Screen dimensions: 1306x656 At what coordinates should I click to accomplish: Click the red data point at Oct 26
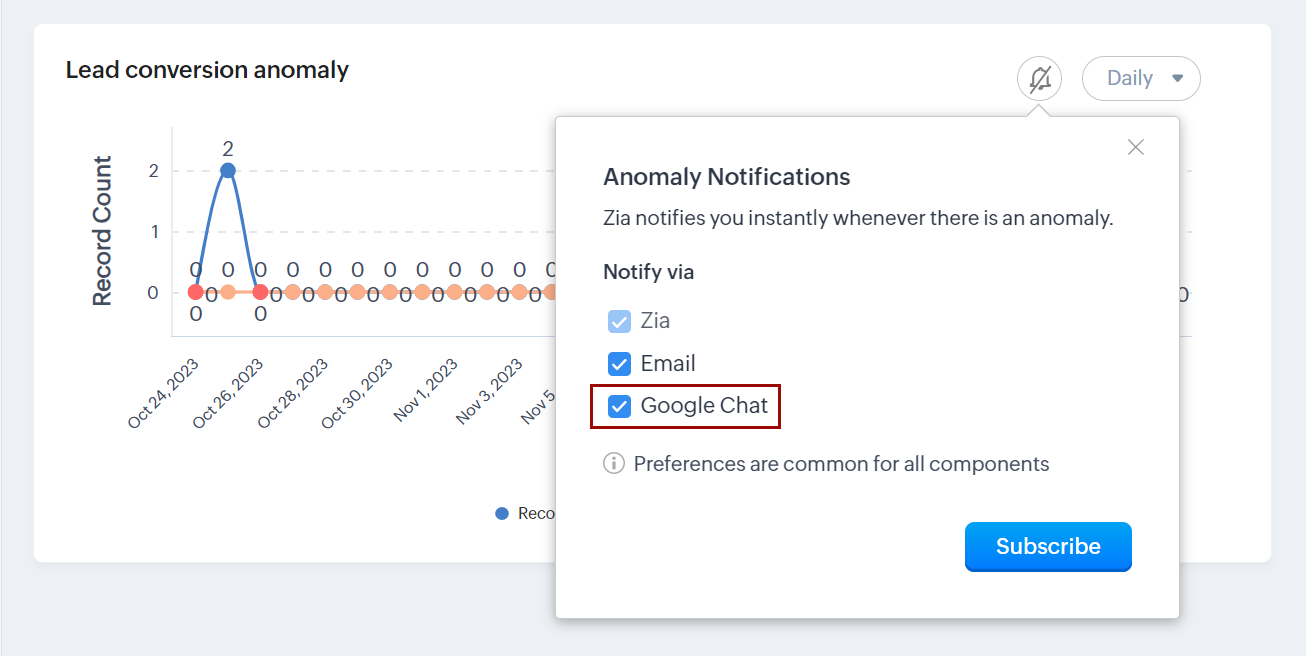point(260,292)
